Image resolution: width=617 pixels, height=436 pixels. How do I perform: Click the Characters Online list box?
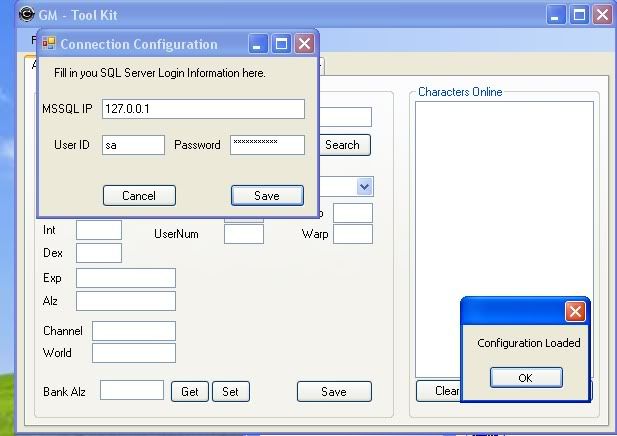pyautogui.click(x=504, y=240)
